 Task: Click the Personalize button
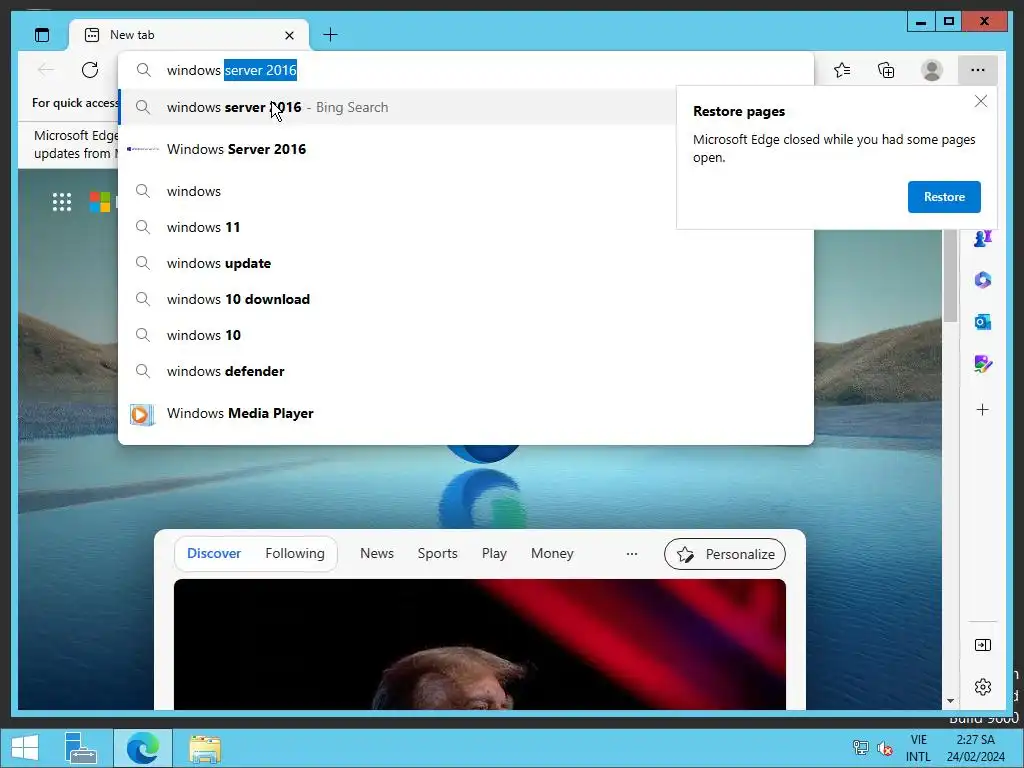pyautogui.click(x=725, y=554)
